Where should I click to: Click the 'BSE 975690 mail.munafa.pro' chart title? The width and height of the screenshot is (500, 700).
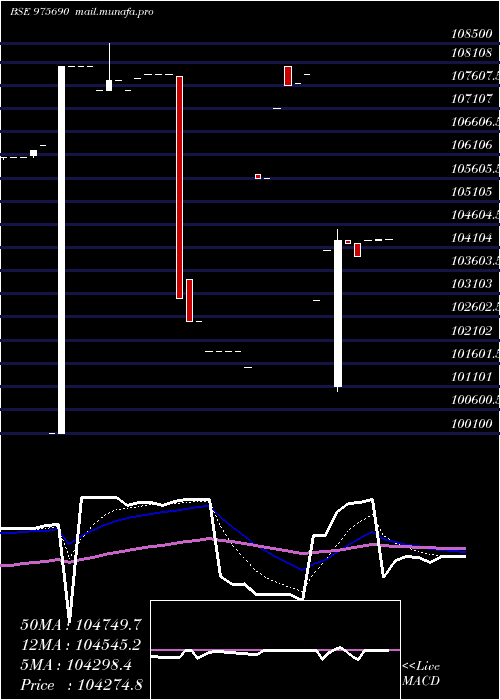tap(82, 12)
